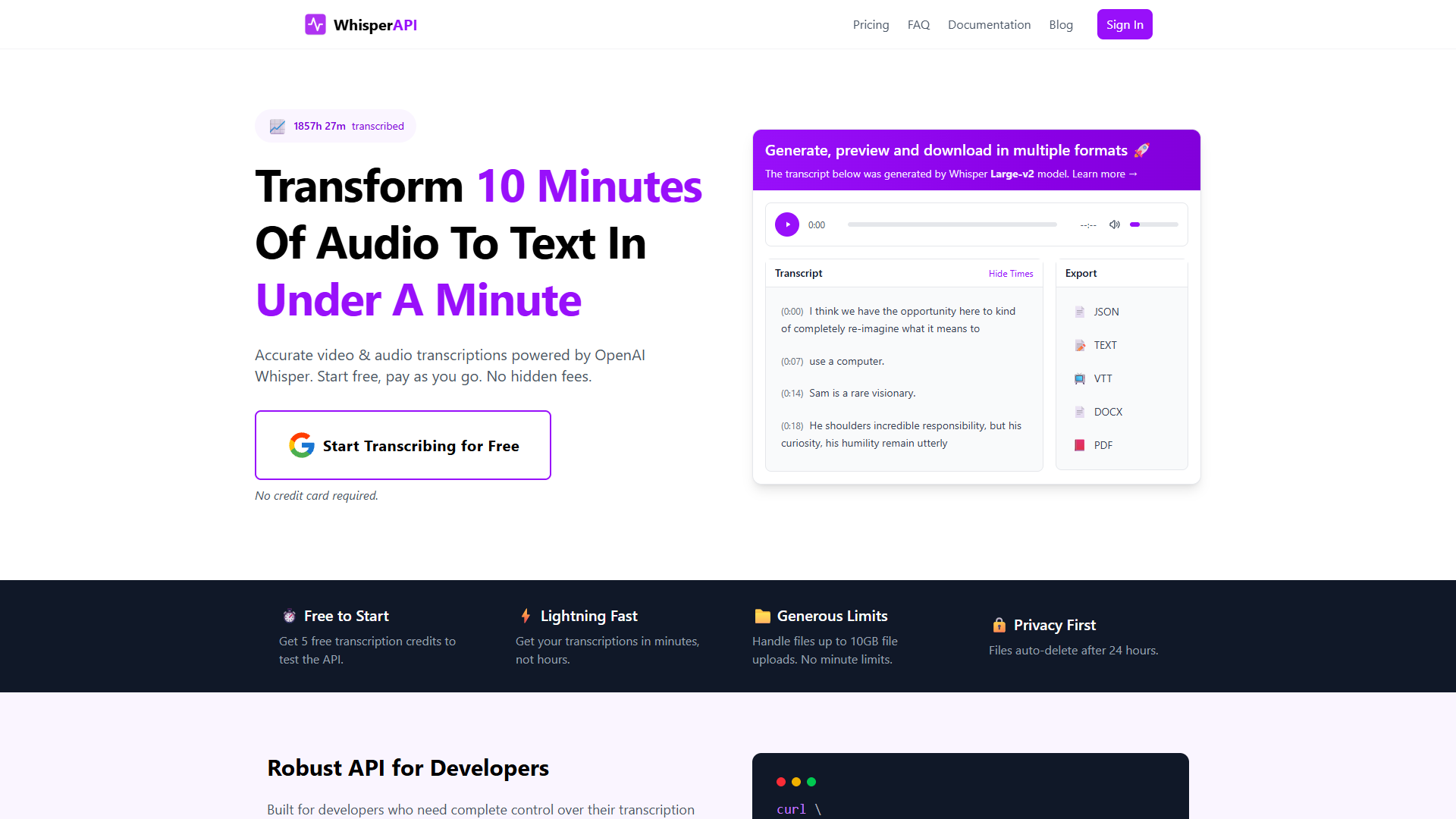Click the red PDF export icon

coord(1080,445)
